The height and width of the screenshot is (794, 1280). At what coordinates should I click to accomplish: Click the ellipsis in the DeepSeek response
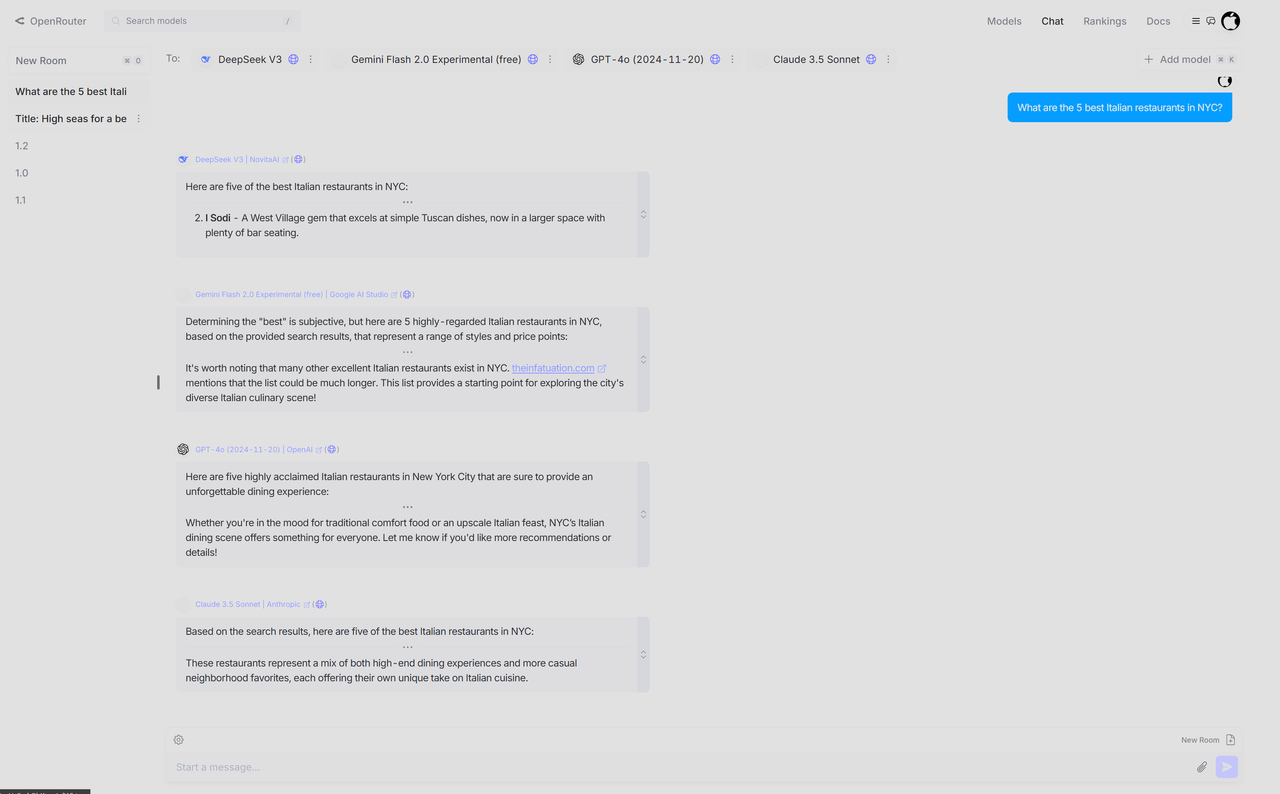pyautogui.click(x=408, y=203)
